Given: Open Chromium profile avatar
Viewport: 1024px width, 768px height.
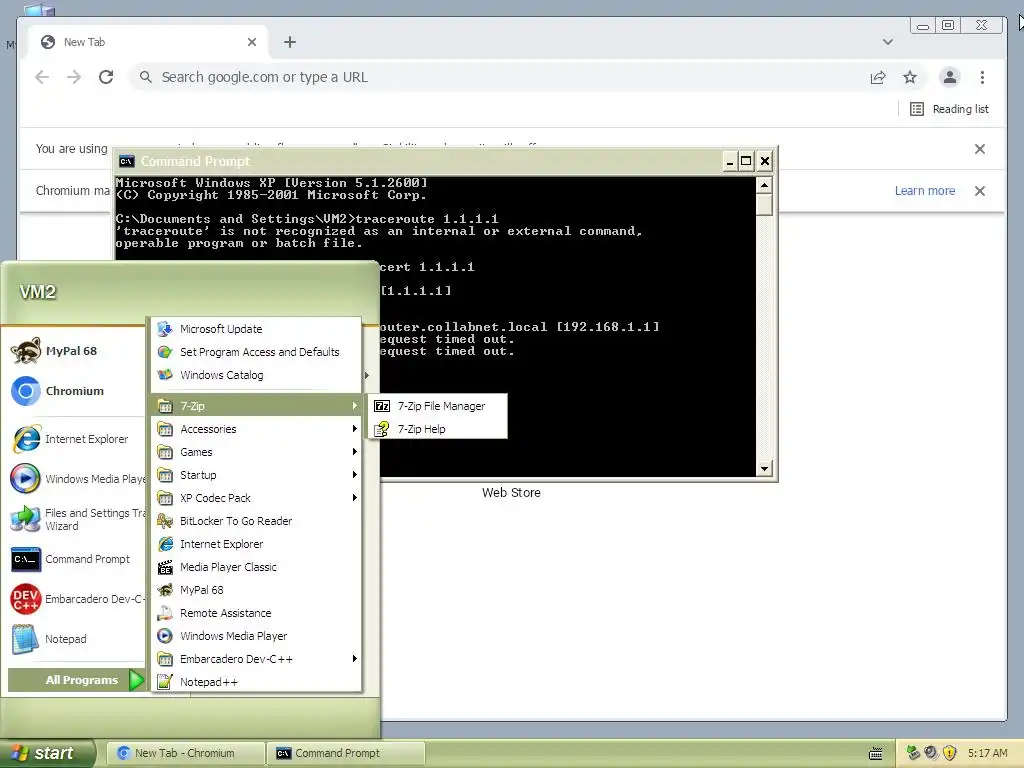Looking at the screenshot, I should click(950, 77).
